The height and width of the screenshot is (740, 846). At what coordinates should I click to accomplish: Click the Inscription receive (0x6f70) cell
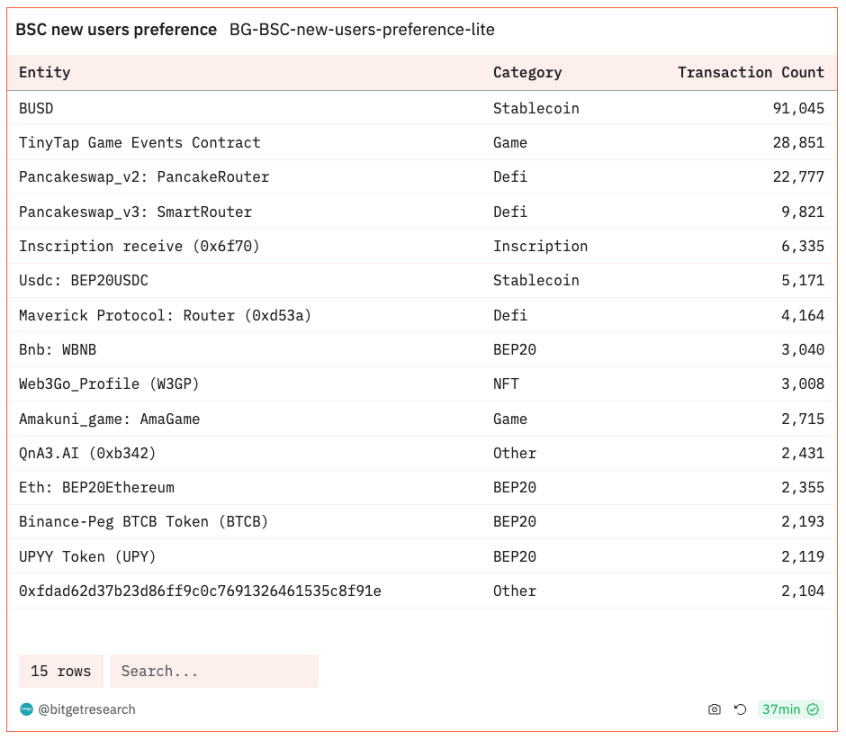139,246
